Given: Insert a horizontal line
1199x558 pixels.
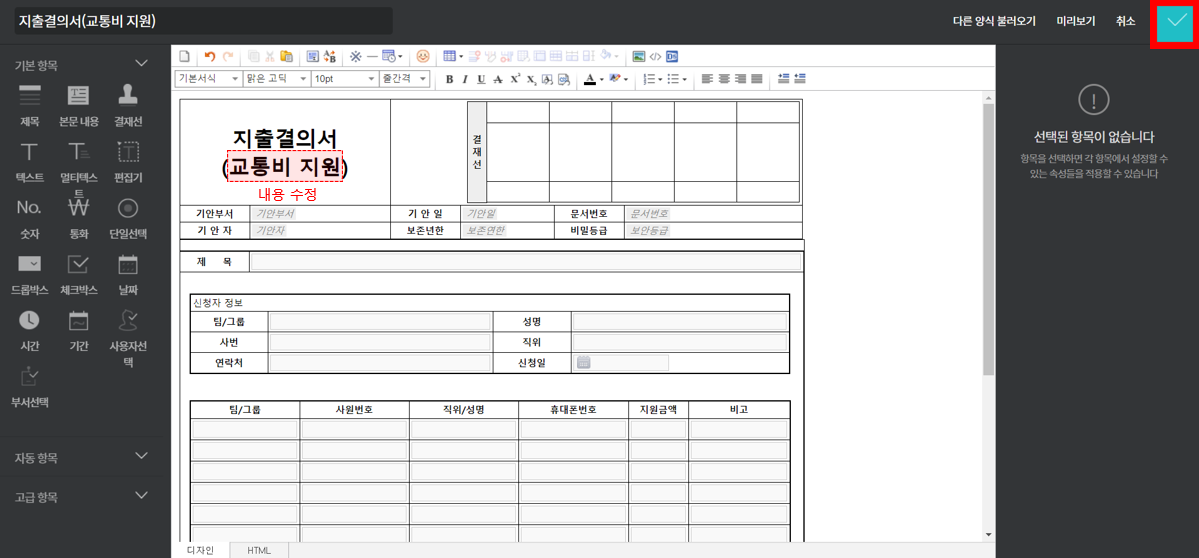Looking at the screenshot, I should coord(372,56).
